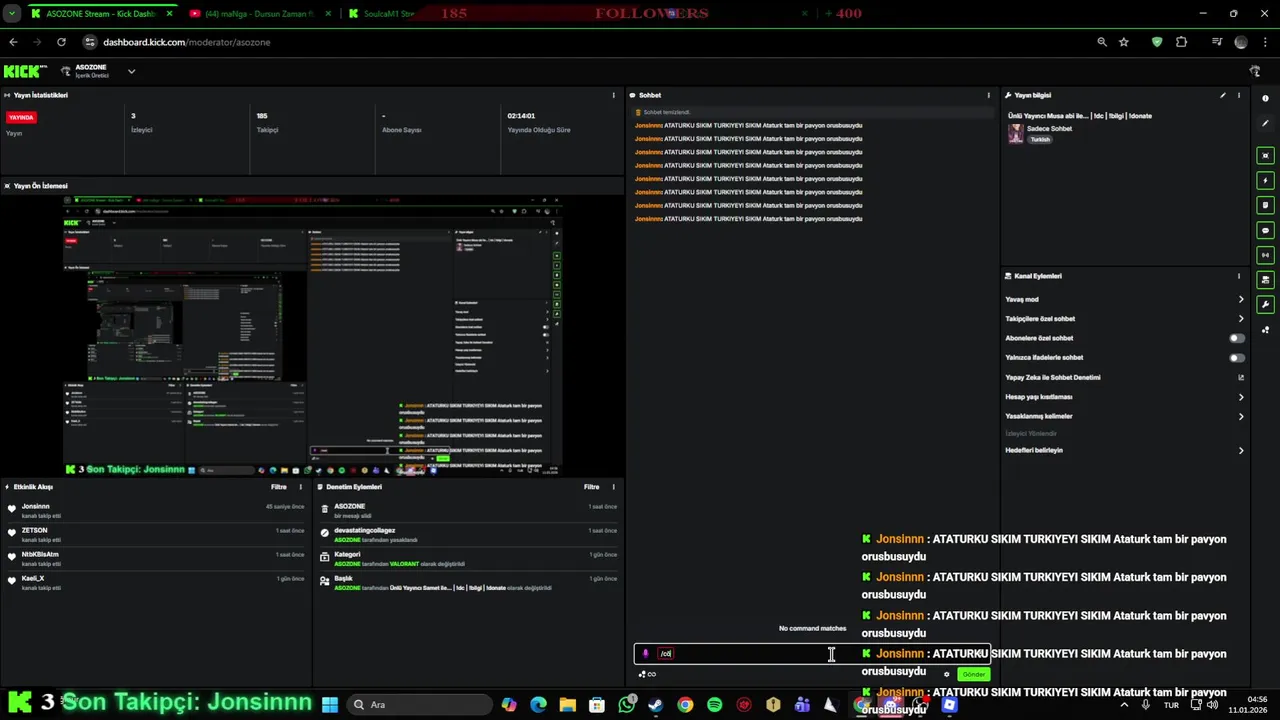Reload the page in browser toolbar
1280x720 pixels.
click(61, 42)
